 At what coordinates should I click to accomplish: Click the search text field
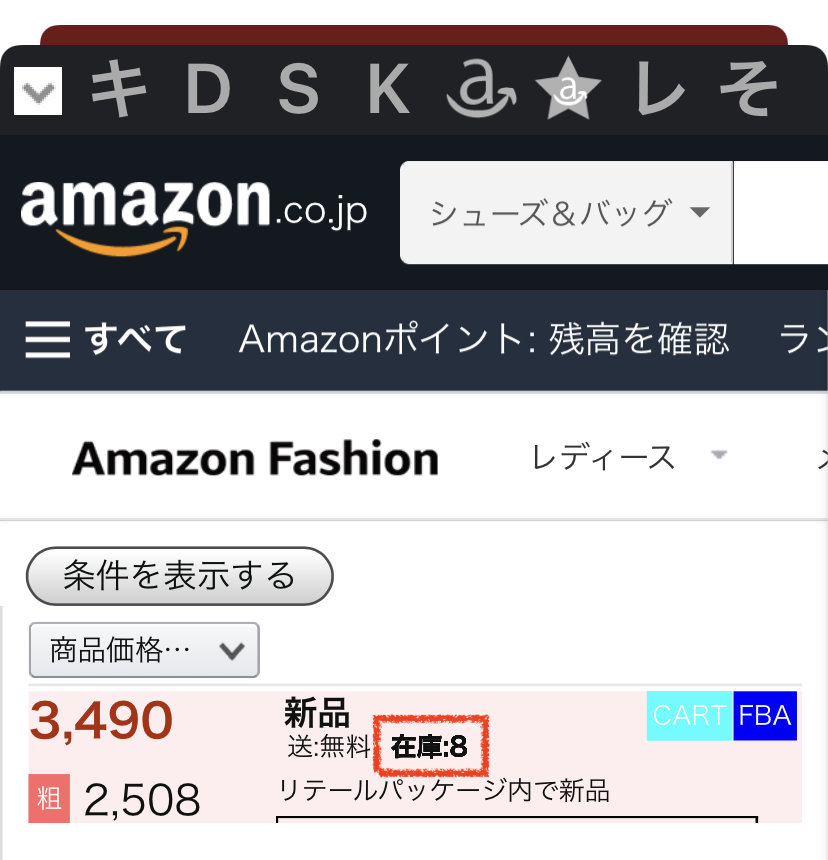780,213
